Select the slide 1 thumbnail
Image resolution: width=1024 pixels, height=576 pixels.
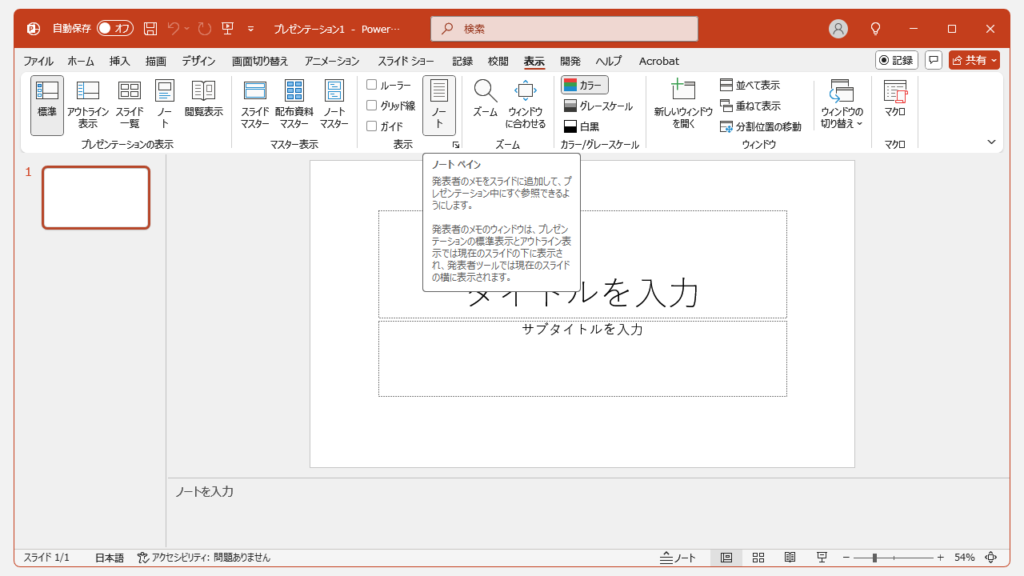(96, 197)
